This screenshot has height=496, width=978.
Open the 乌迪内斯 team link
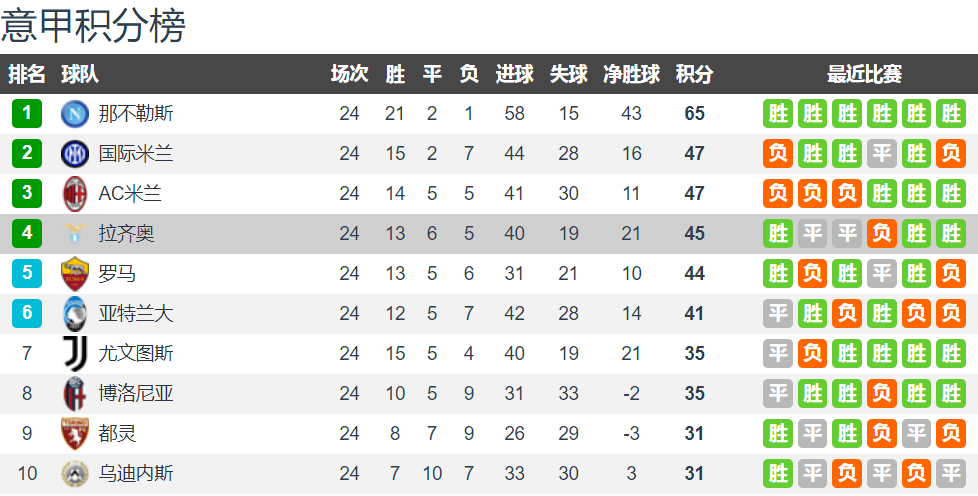[136, 473]
